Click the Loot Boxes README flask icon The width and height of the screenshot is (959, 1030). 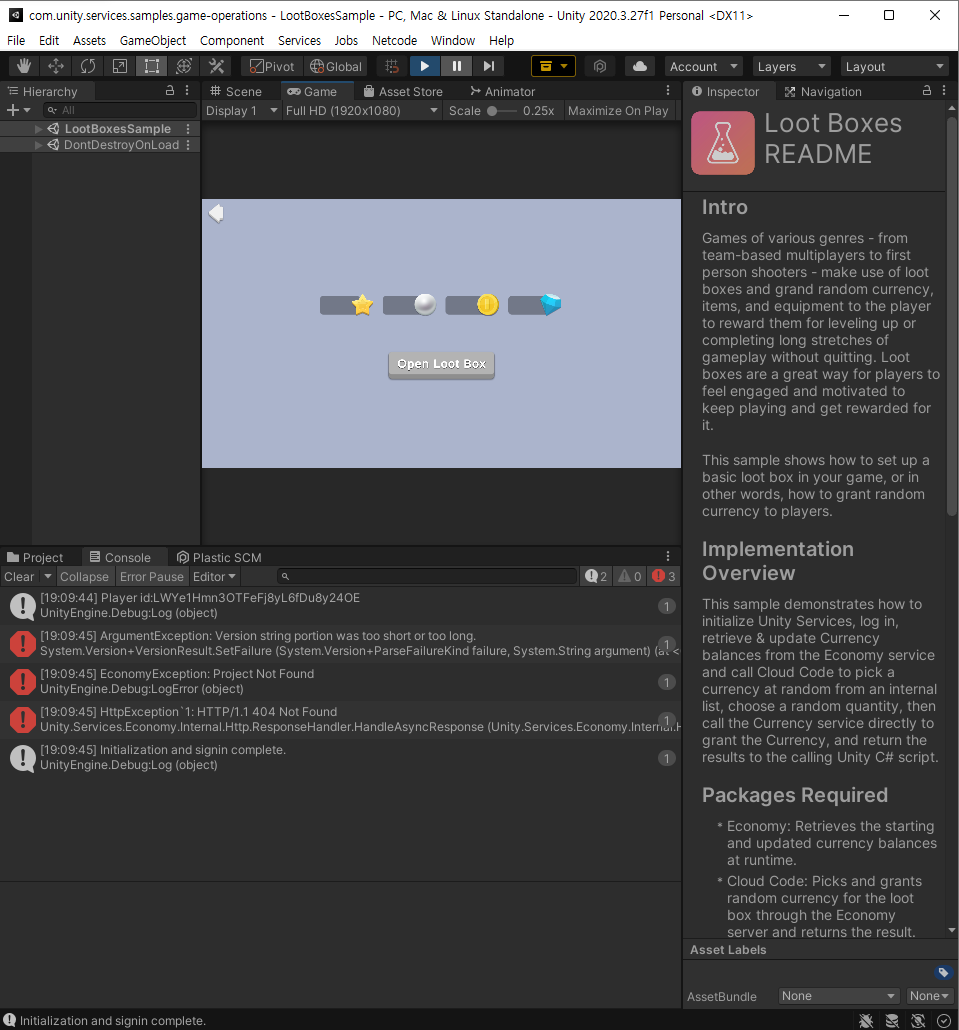723,143
